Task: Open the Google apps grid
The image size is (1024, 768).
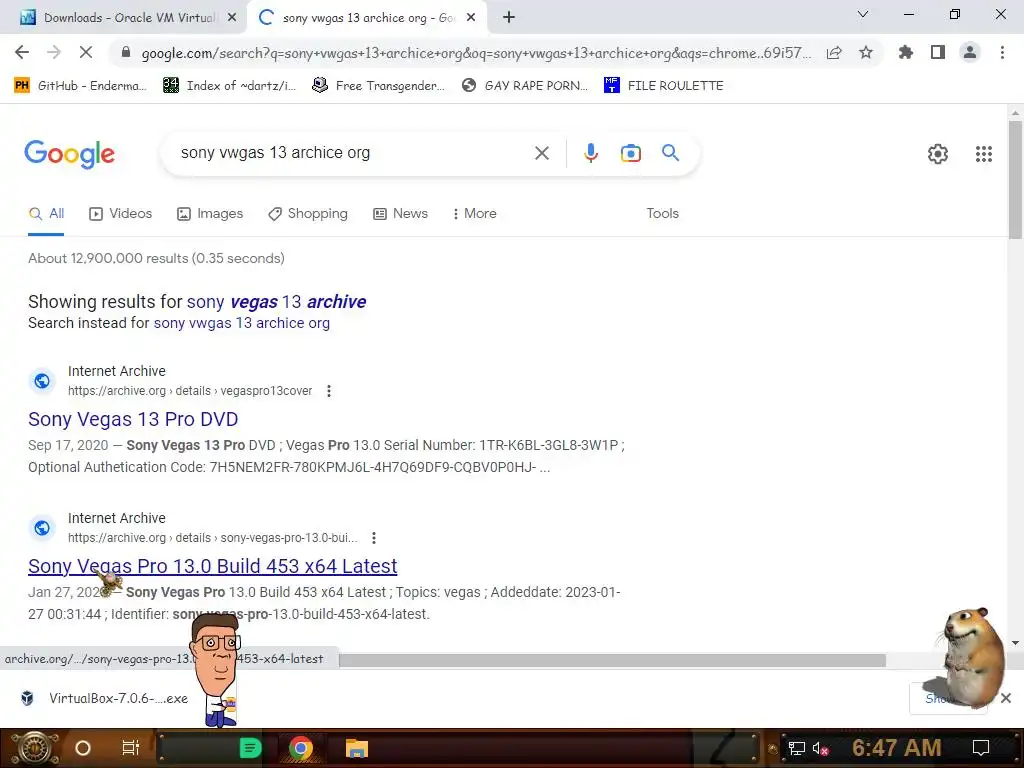Action: (x=984, y=154)
